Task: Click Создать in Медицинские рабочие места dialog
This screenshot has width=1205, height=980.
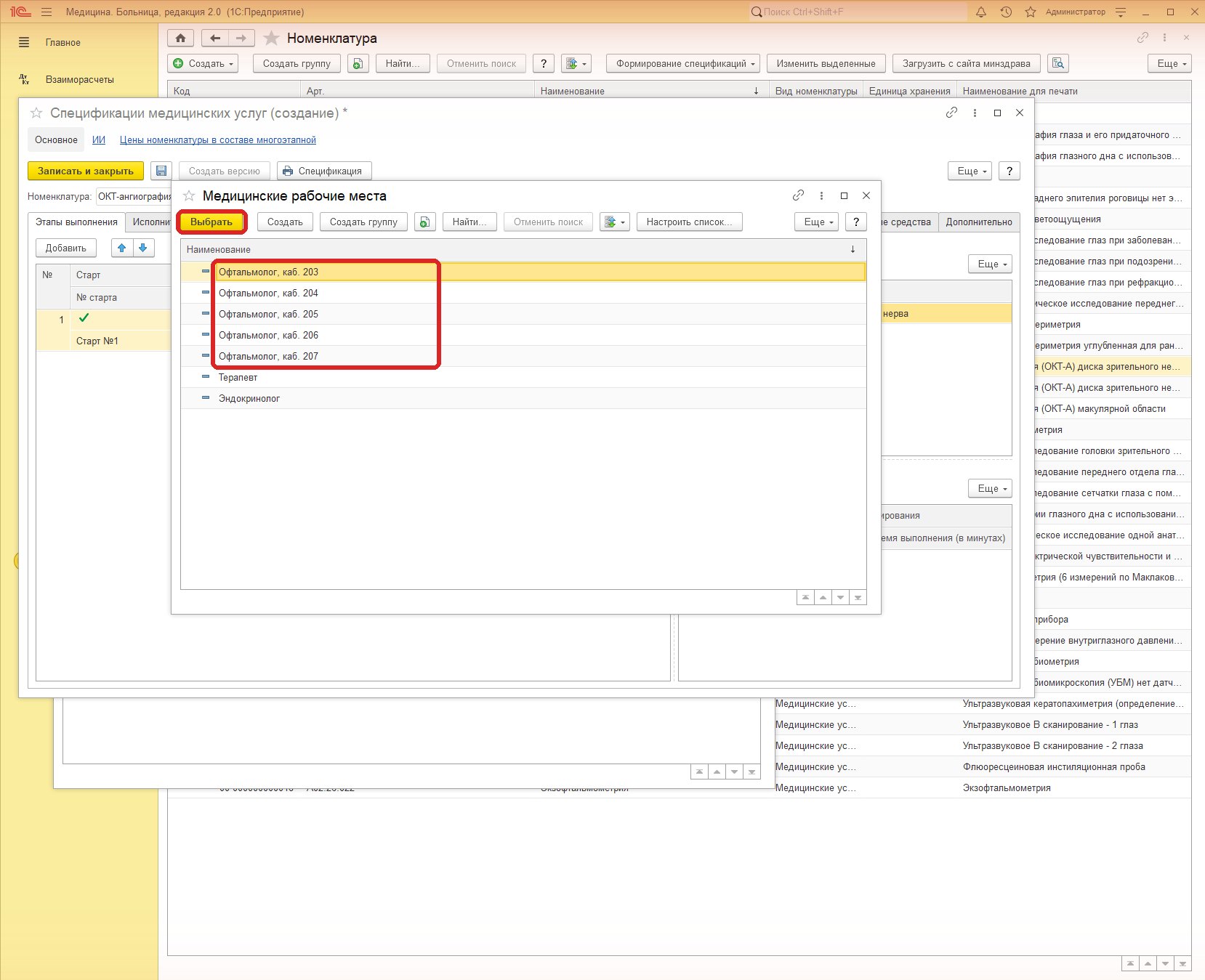Action: click(x=285, y=222)
